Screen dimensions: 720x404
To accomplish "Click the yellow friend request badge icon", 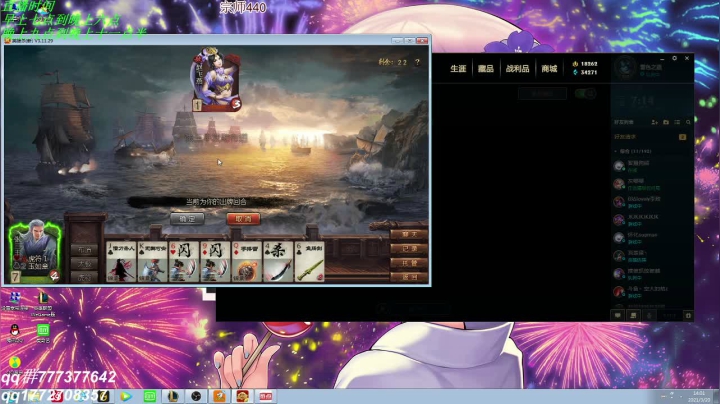I will pos(683,137).
